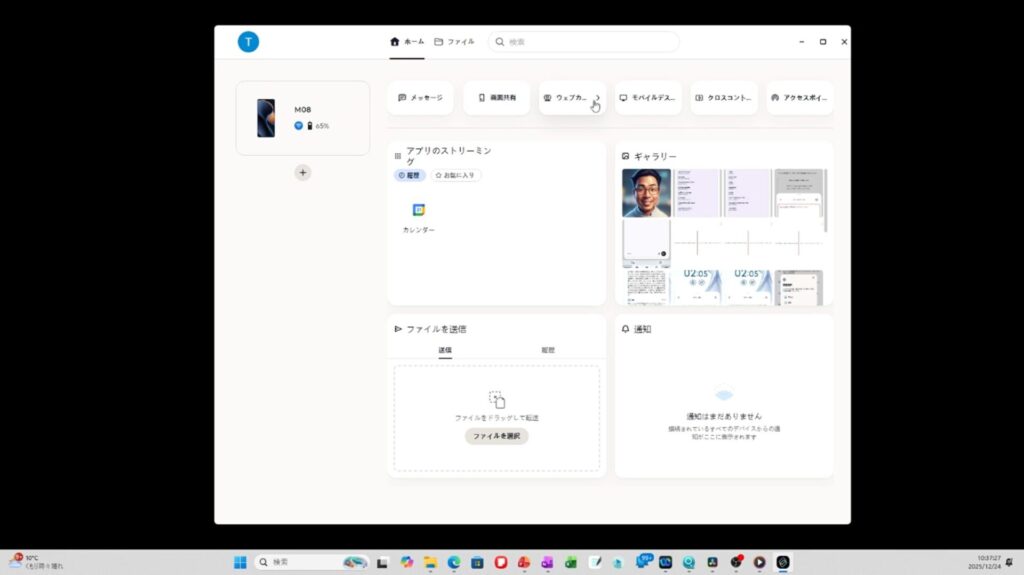
Task: Open the アクセスポイント hotspot feature
Action: click(x=800, y=98)
